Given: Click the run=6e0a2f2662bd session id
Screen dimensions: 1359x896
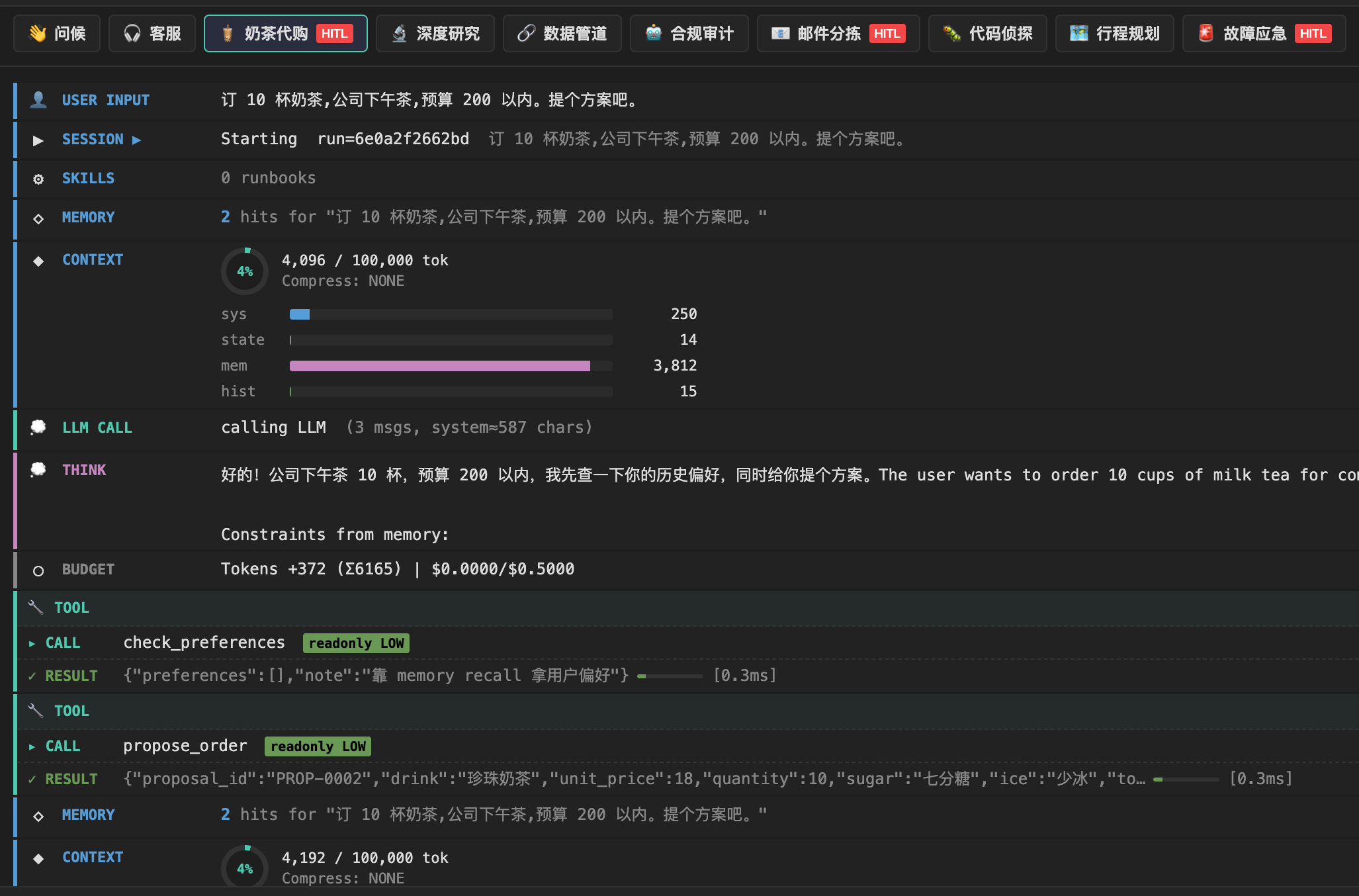Looking at the screenshot, I should 393,139.
